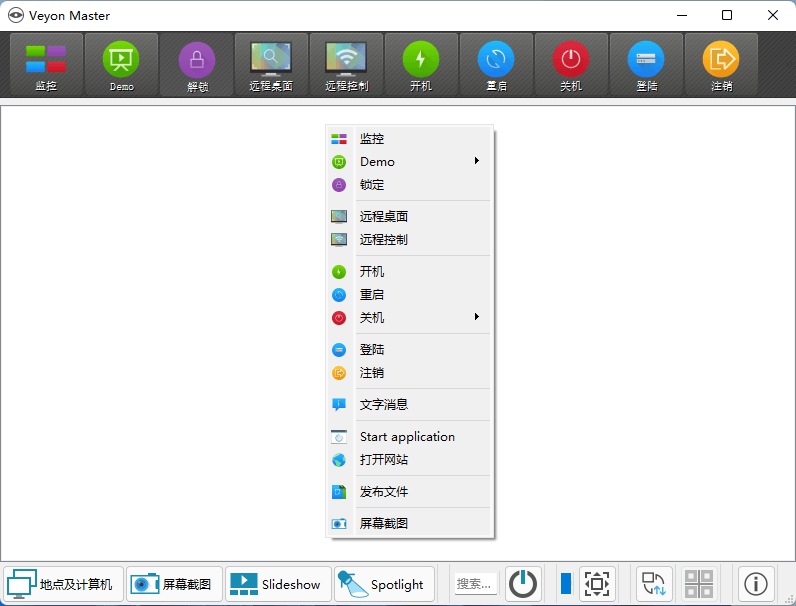796x606 pixels.
Task: Click the 屏幕截图 button in bottom bar
Action: (x=174, y=584)
